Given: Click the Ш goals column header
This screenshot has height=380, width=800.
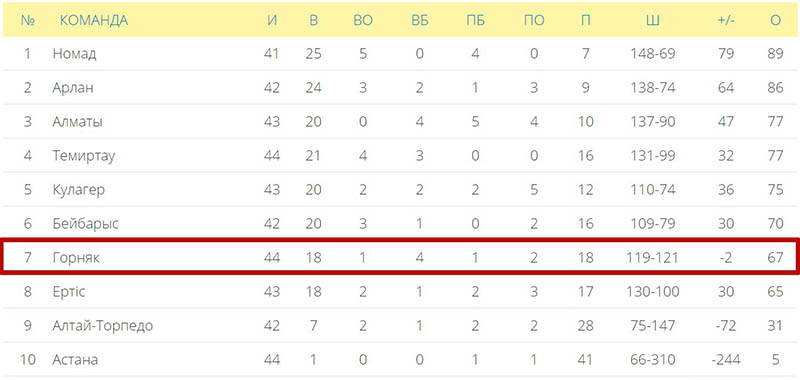Looking at the screenshot, I should tap(653, 21).
